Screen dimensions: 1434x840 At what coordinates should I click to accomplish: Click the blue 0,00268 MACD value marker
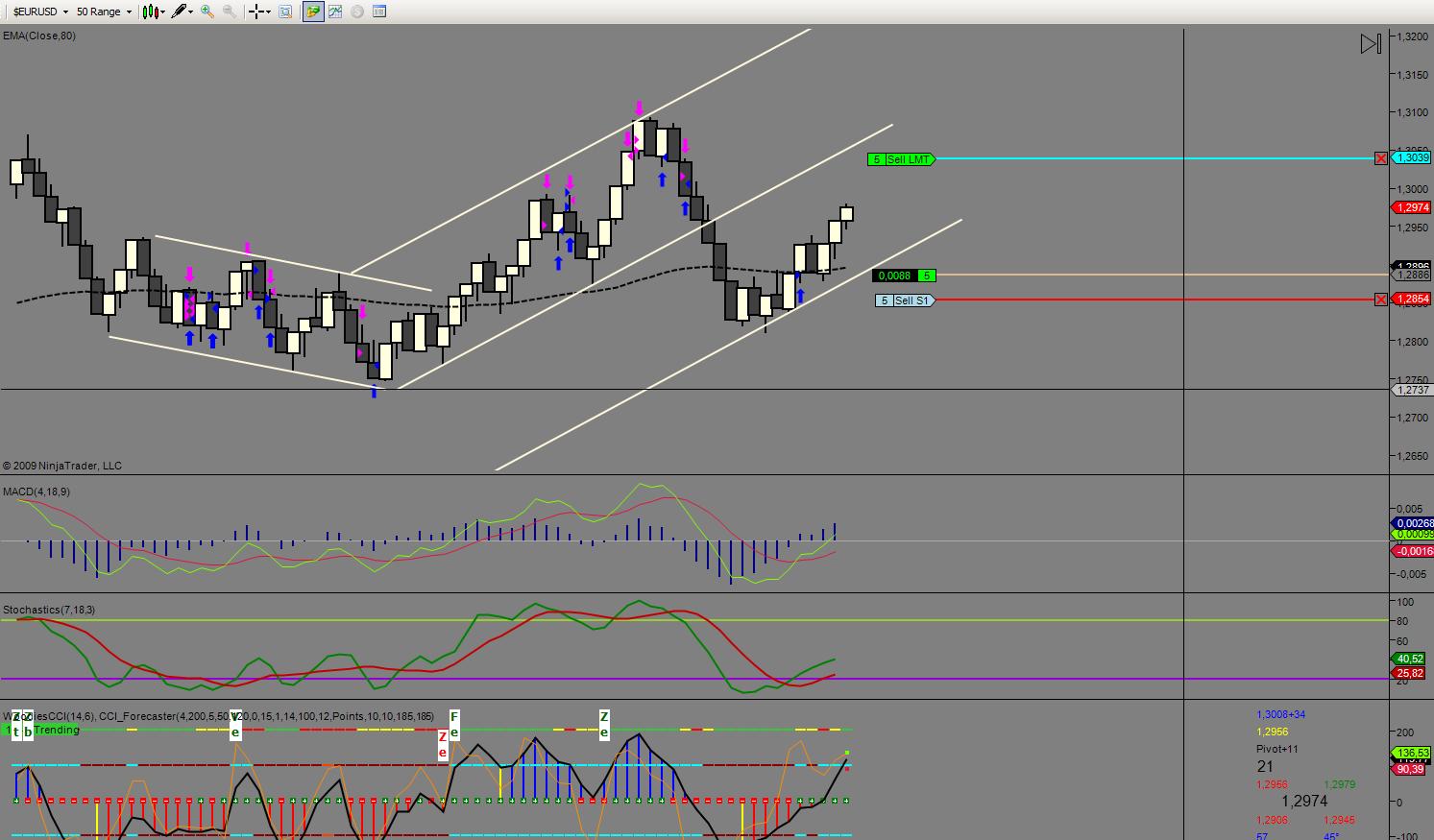point(1413,523)
